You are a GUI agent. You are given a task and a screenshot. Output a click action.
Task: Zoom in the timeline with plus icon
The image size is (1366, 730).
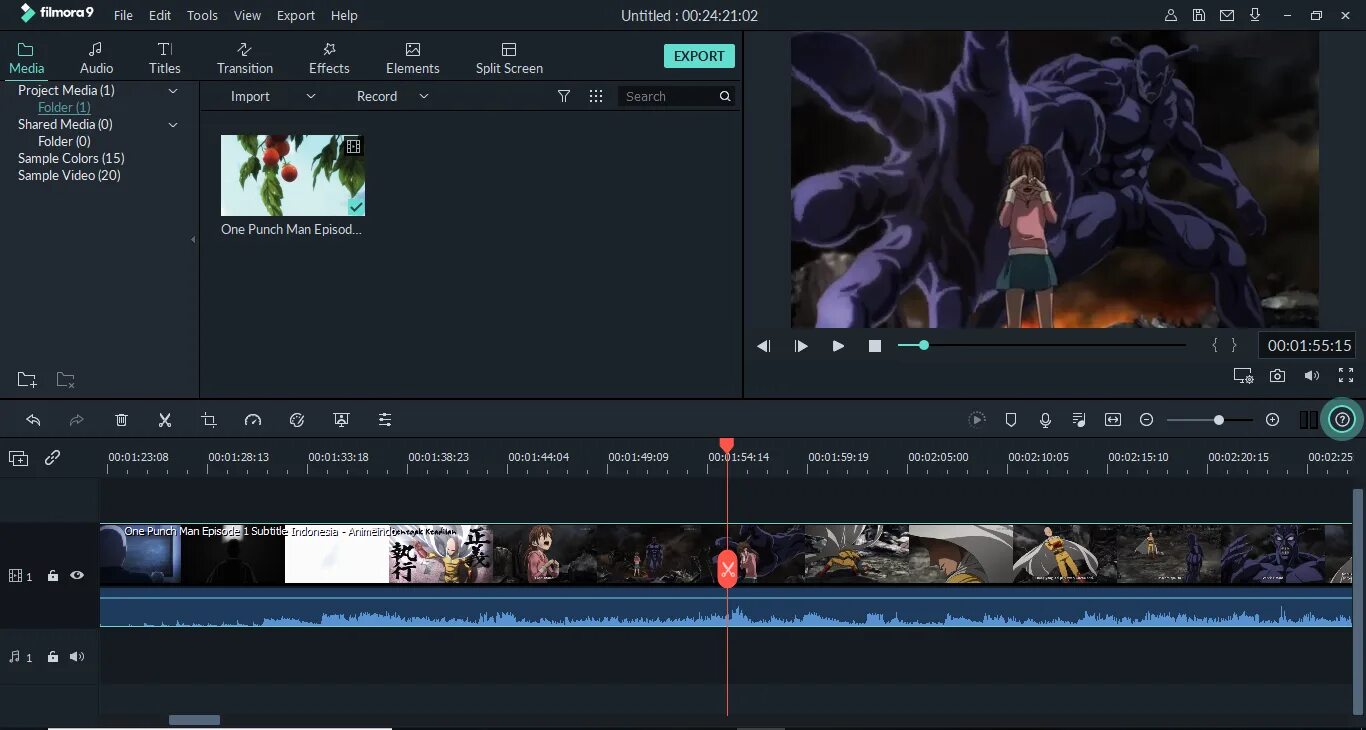1273,420
